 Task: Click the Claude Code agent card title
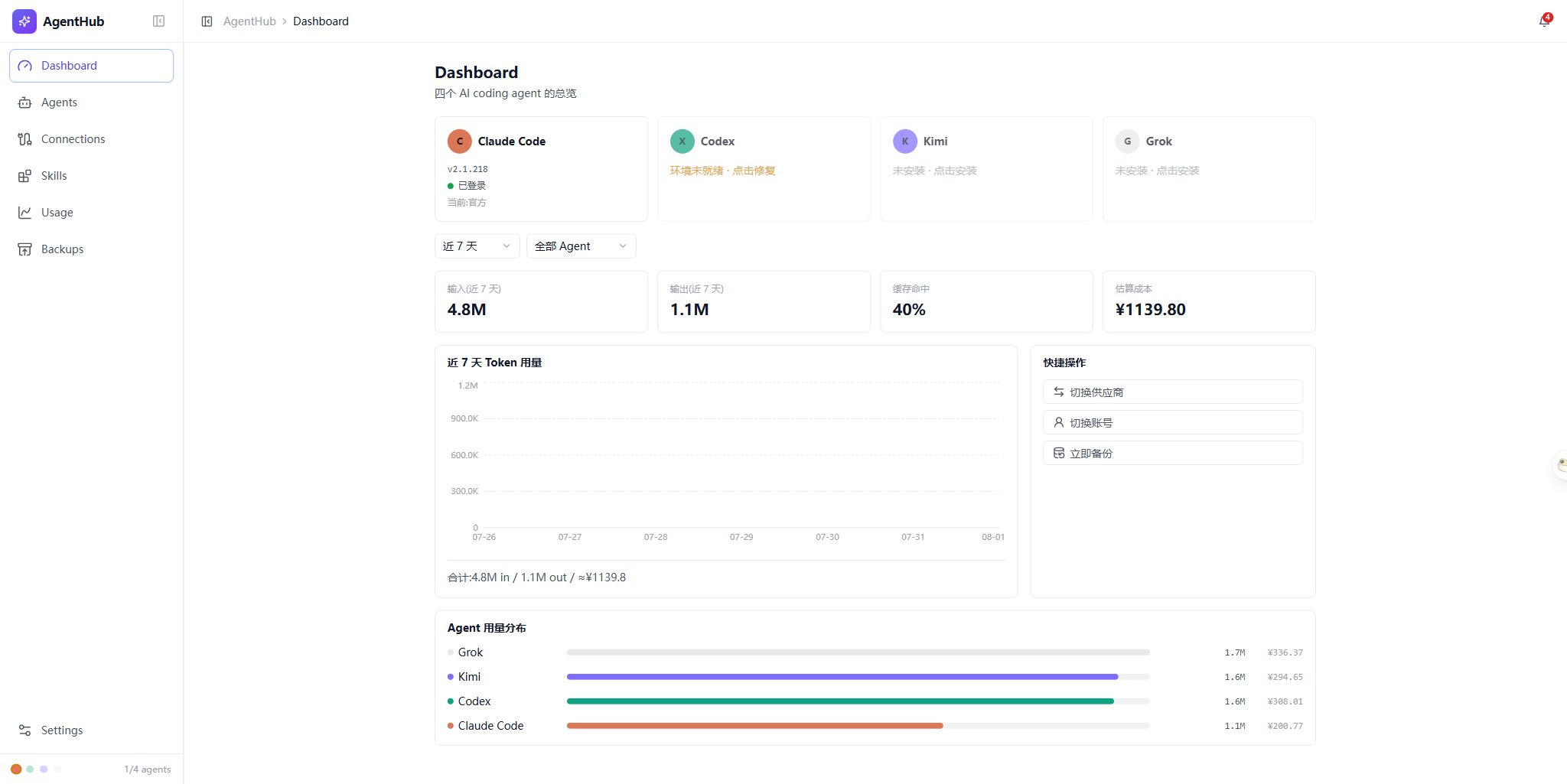pyautogui.click(x=512, y=142)
